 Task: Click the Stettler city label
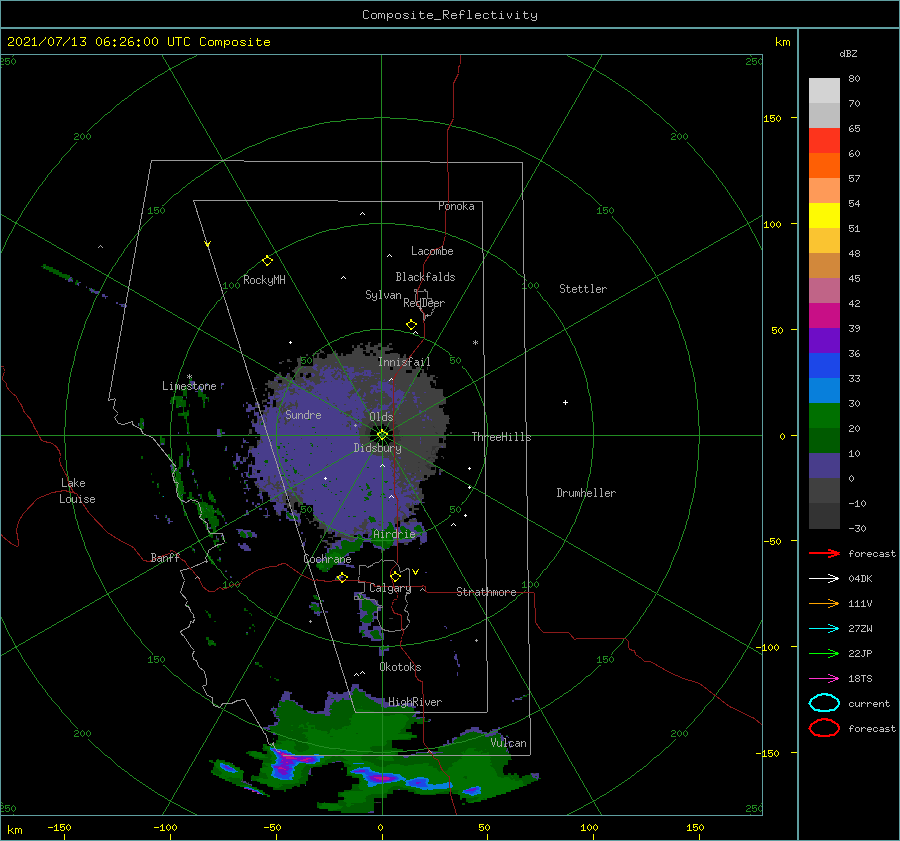point(583,289)
